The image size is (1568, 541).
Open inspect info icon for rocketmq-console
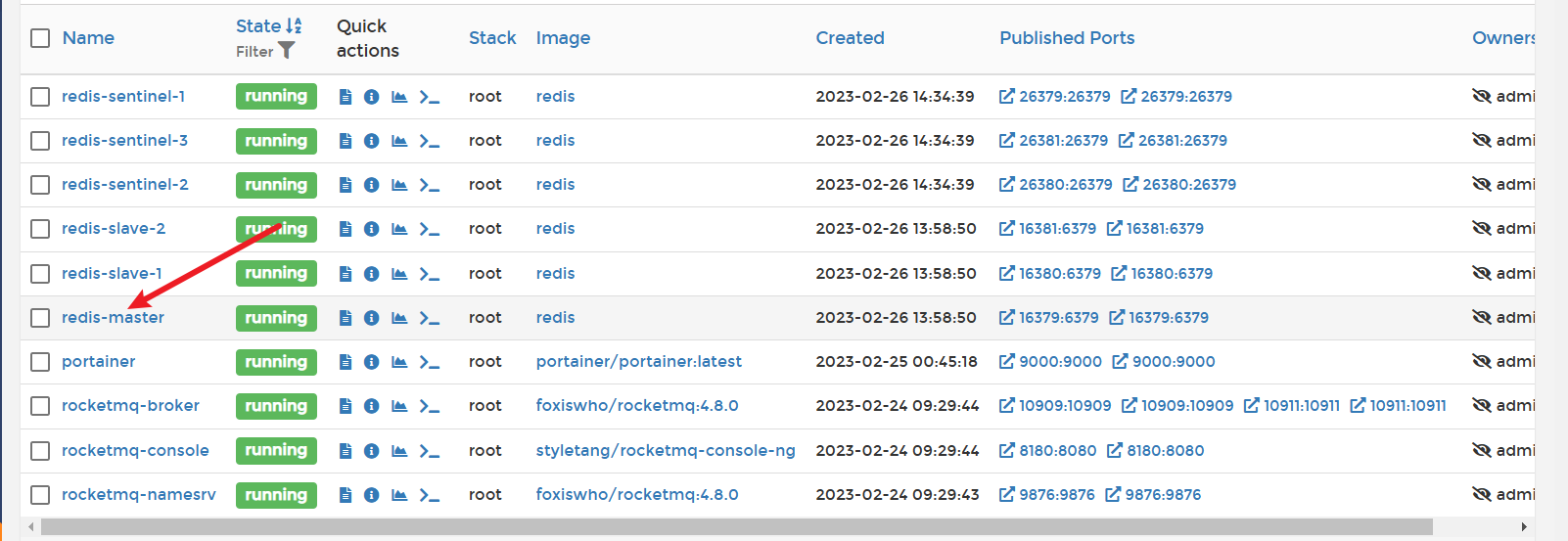[x=371, y=451]
